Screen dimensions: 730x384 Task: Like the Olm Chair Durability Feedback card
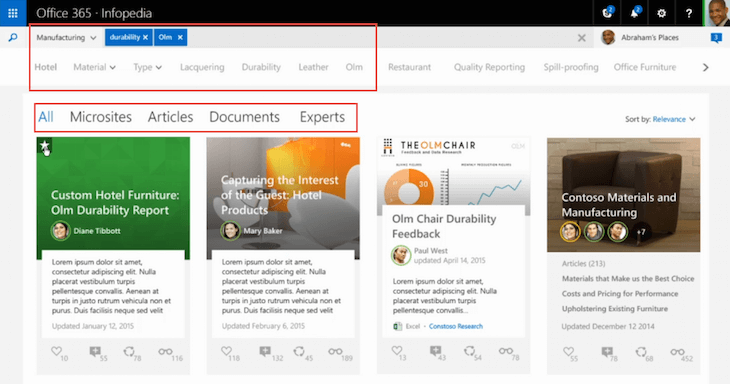(x=397, y=351)
